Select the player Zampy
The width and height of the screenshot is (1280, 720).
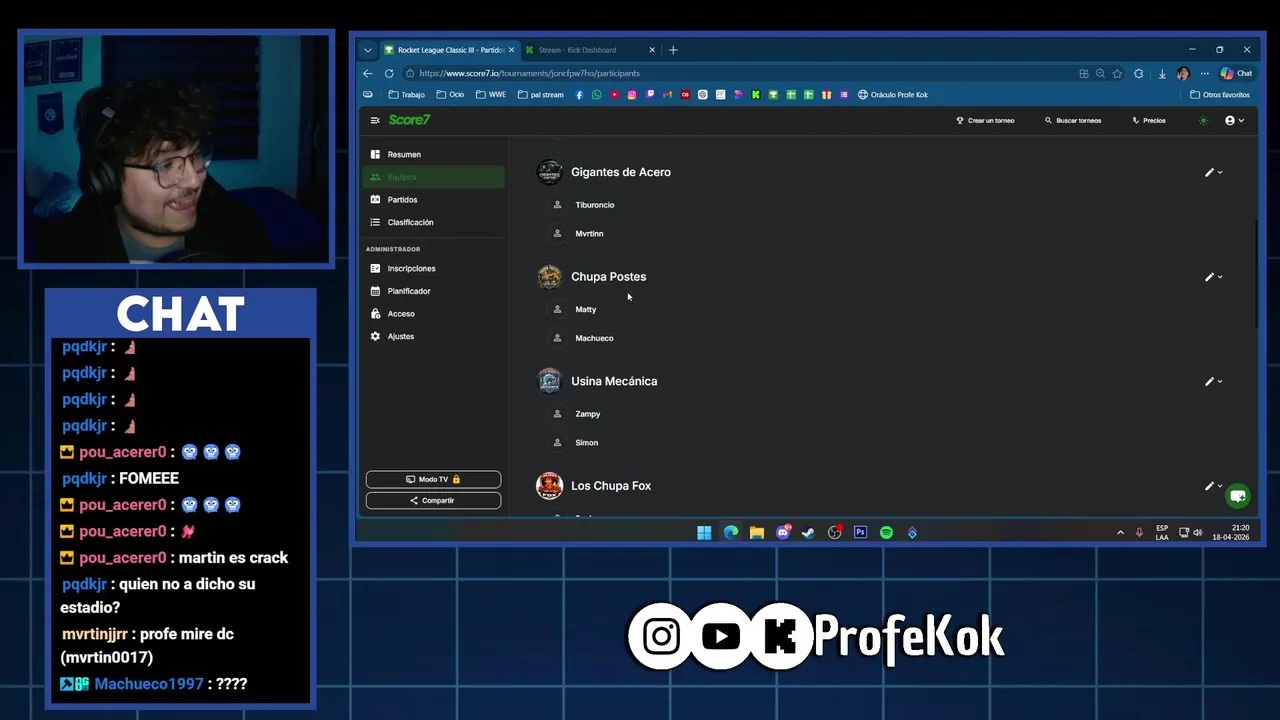588,414
